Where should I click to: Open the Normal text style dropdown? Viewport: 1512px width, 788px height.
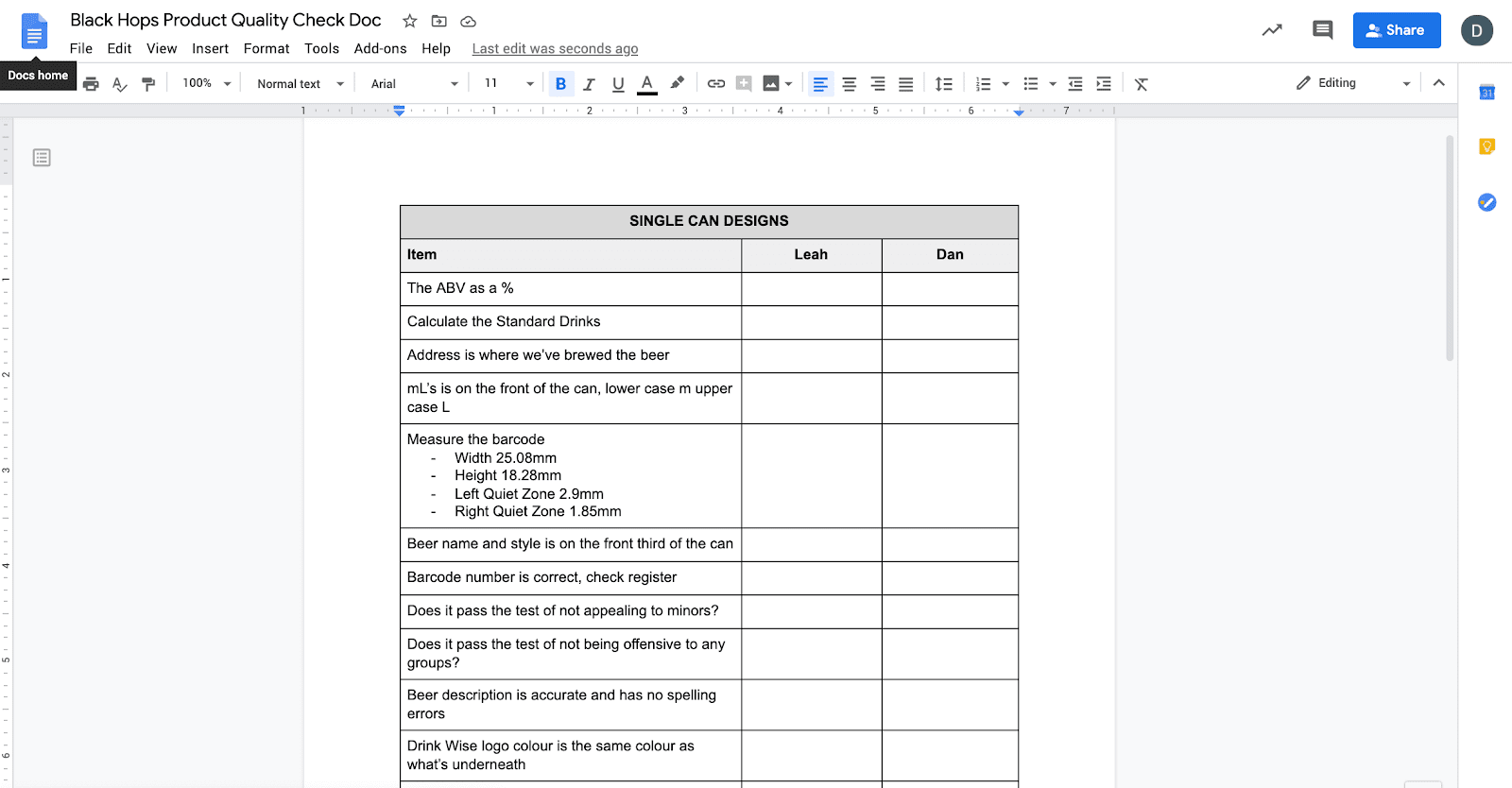click(301, 84)
